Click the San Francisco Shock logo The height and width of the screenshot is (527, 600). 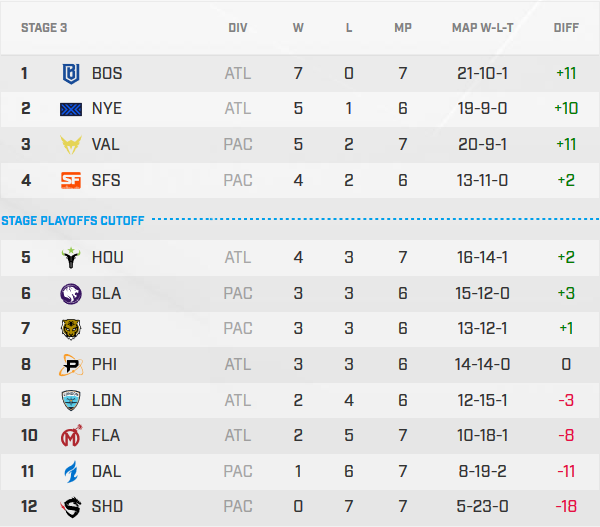click(71, 180)
